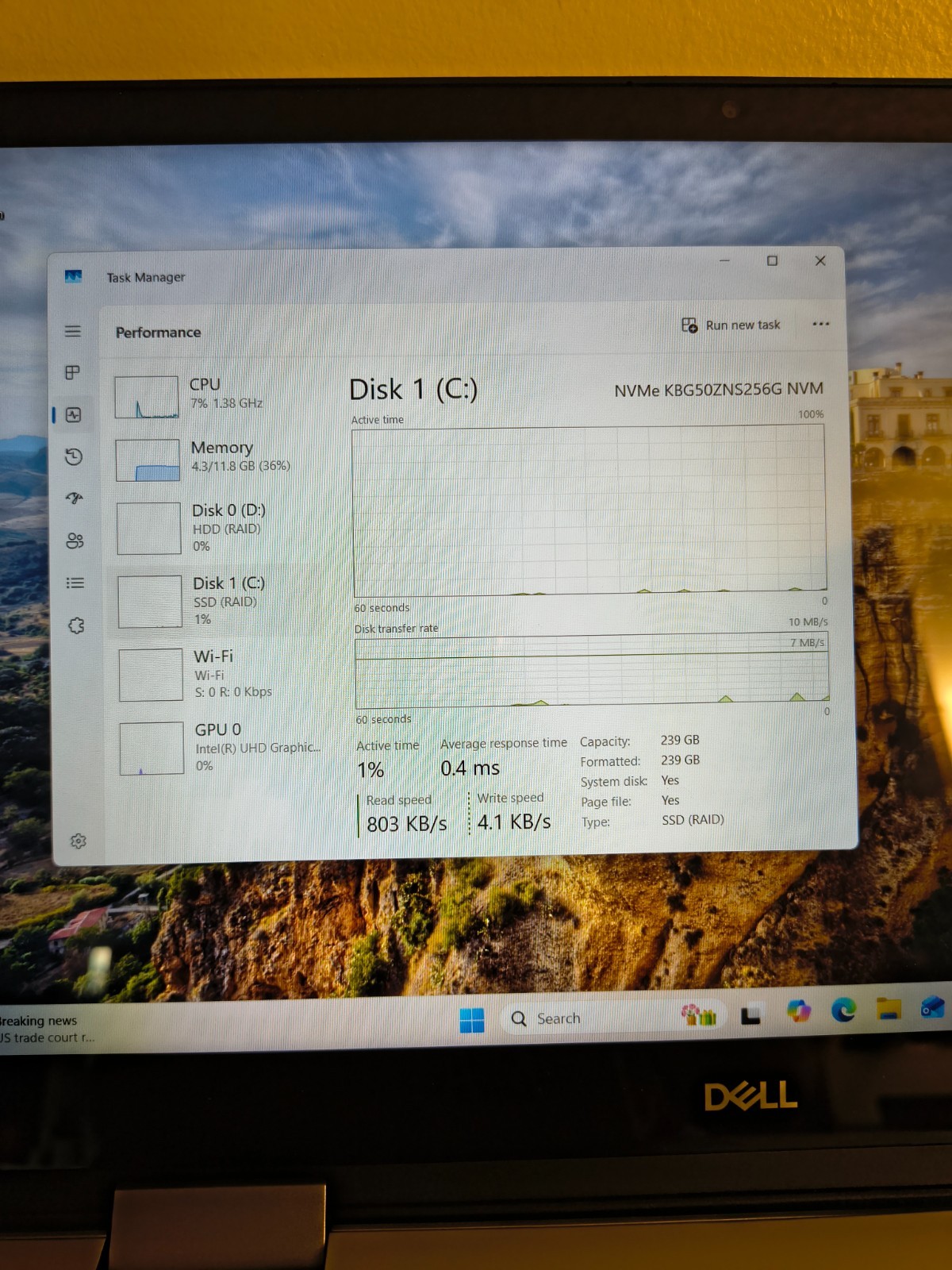Click the Active time disk graph
Image resolution: width=952 pixels, height=1270 pixels.
589,511
